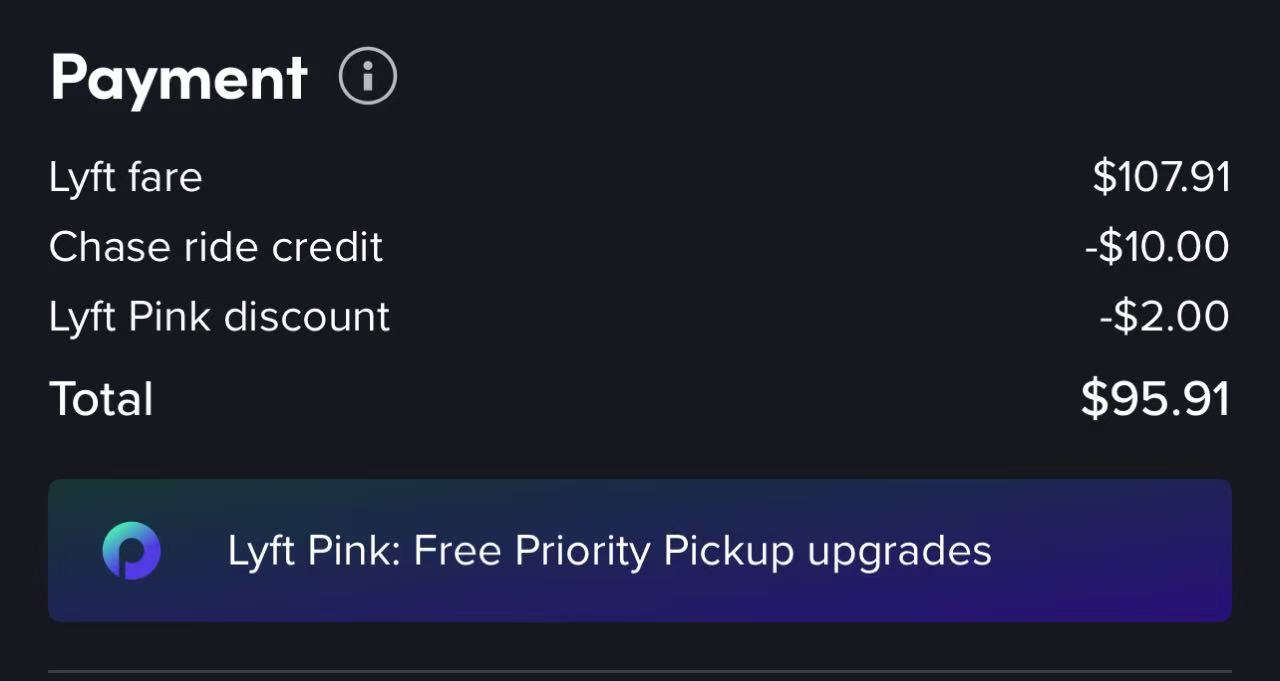Select the Chase ride credit row label

[216, 247]
